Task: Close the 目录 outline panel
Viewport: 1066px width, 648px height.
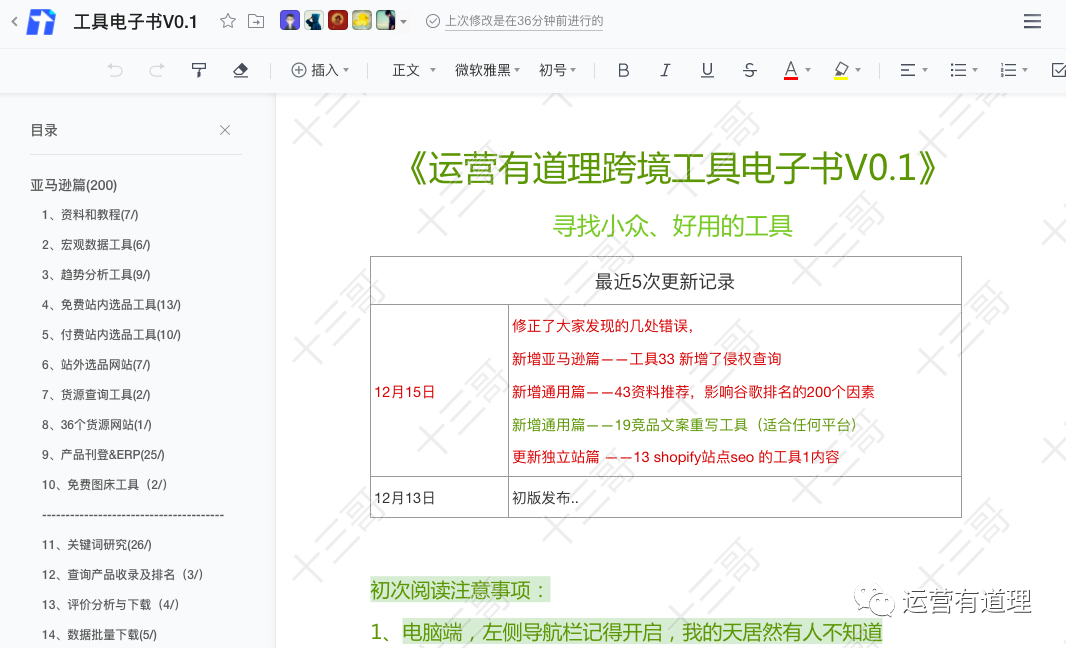Action: pyautogui.click(x=225, y=130)
